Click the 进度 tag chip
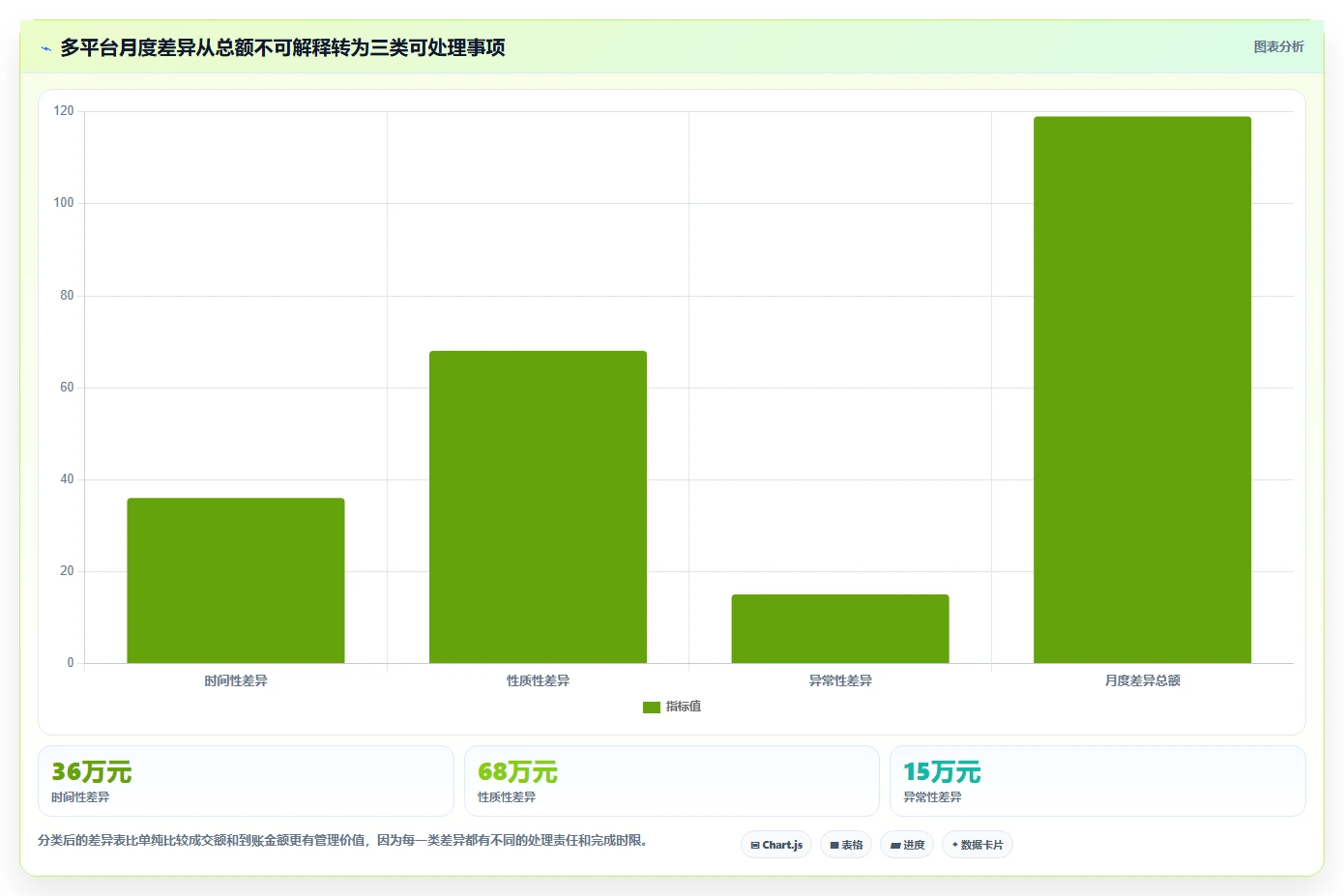 [907, 845]
